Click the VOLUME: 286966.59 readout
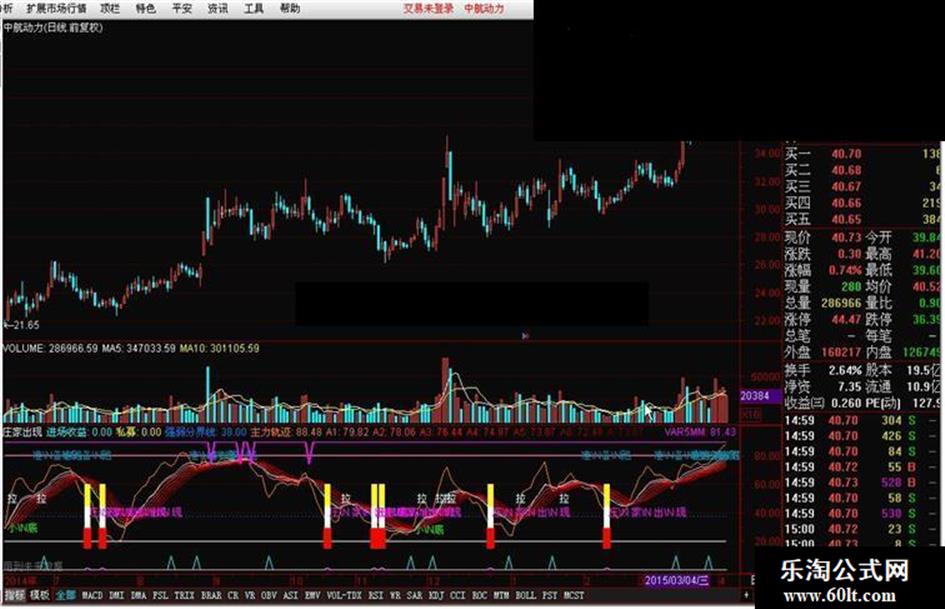 point(51,349)
